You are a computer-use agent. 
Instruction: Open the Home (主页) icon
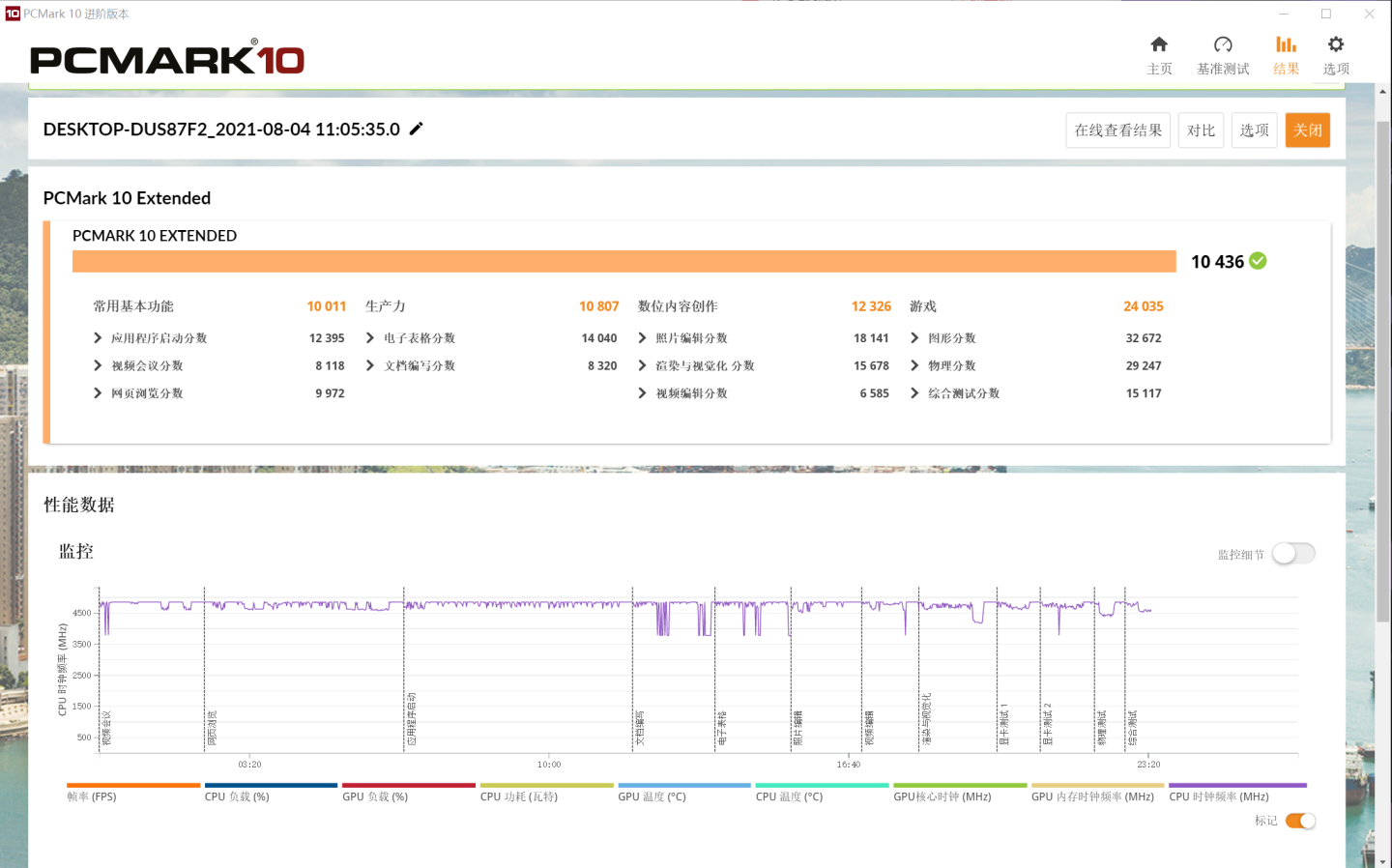coord(1159,44)
